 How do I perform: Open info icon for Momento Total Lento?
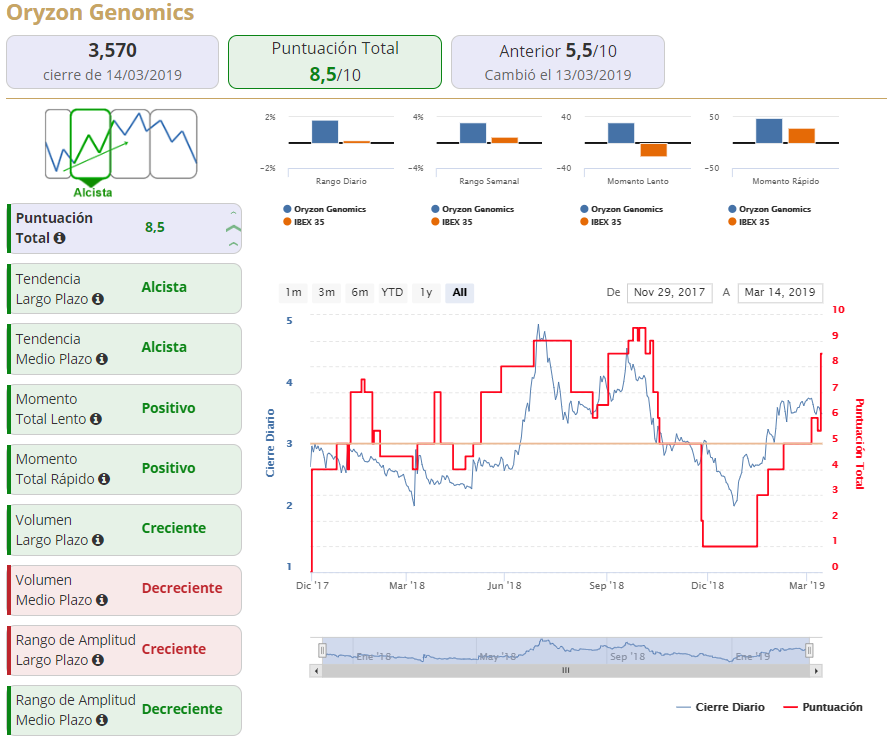pyautogui.click(x=96, y=419)
